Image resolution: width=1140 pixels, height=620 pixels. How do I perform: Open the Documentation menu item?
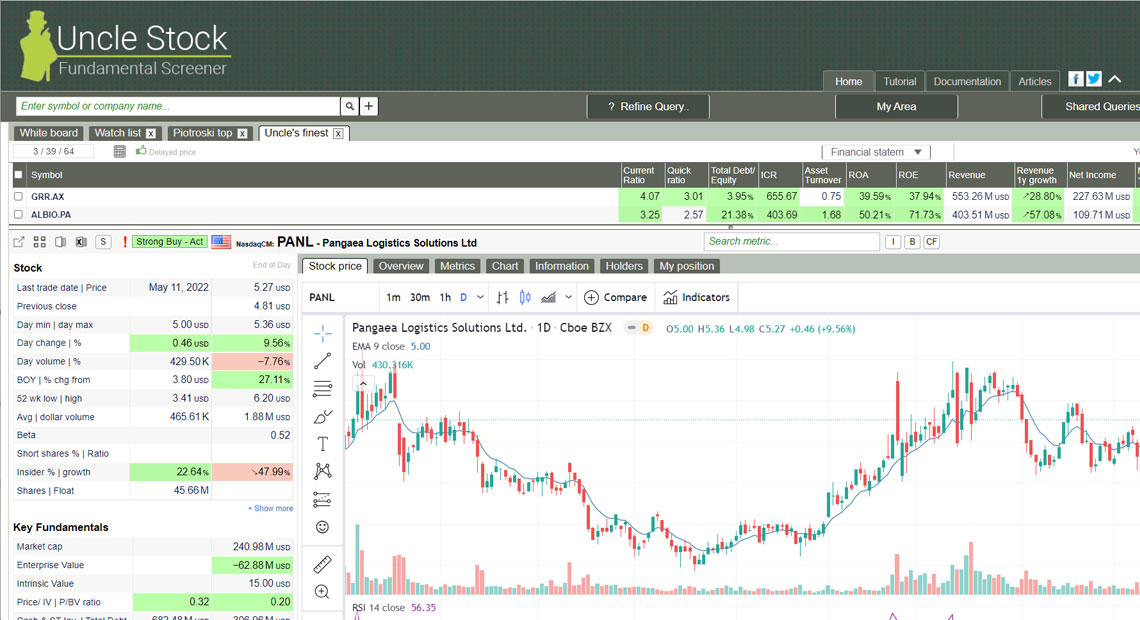click(x=966, y=81)
